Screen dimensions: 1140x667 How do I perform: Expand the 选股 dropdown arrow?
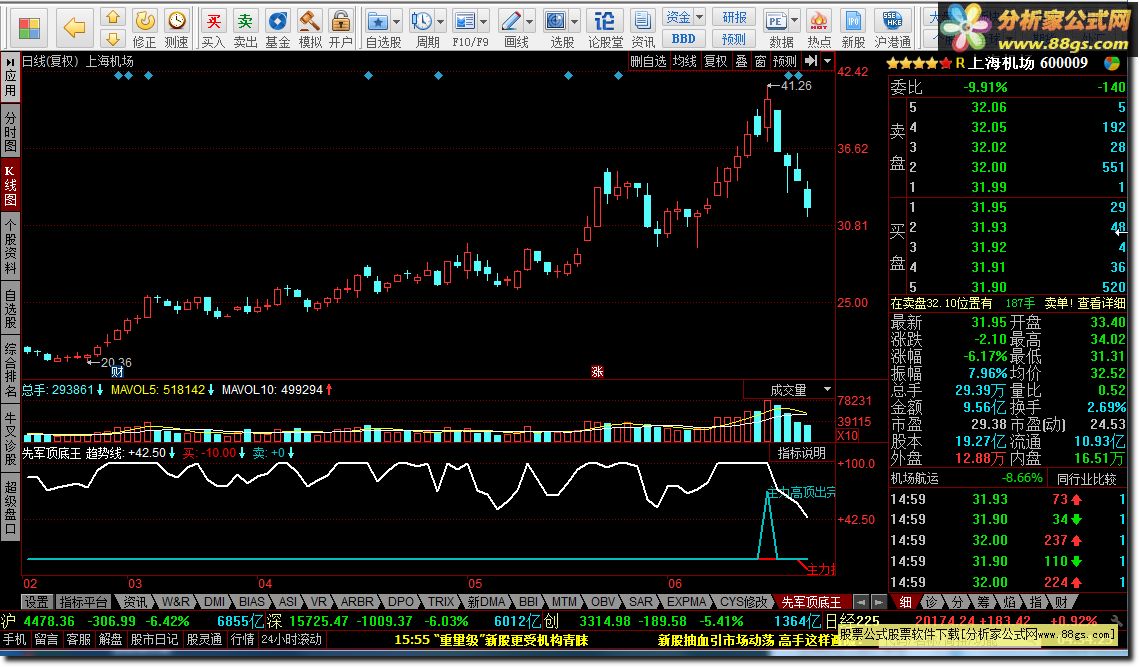click(x=575, y=22)
